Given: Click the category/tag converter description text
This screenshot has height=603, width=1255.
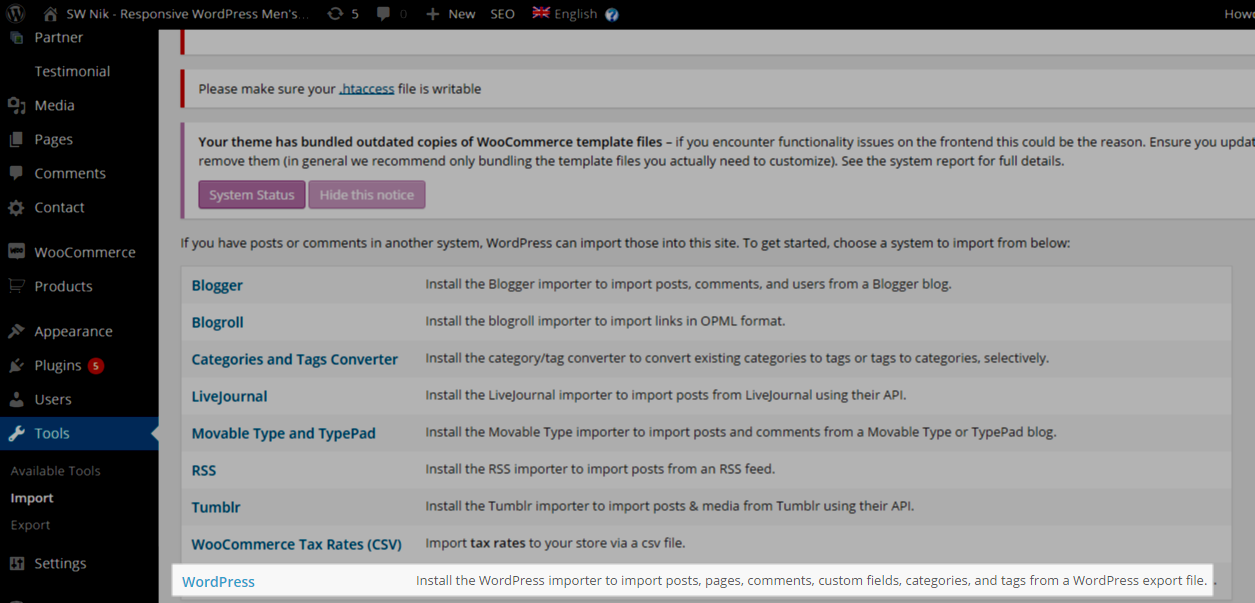Looking at the screenshot, I should click(737, 358).
